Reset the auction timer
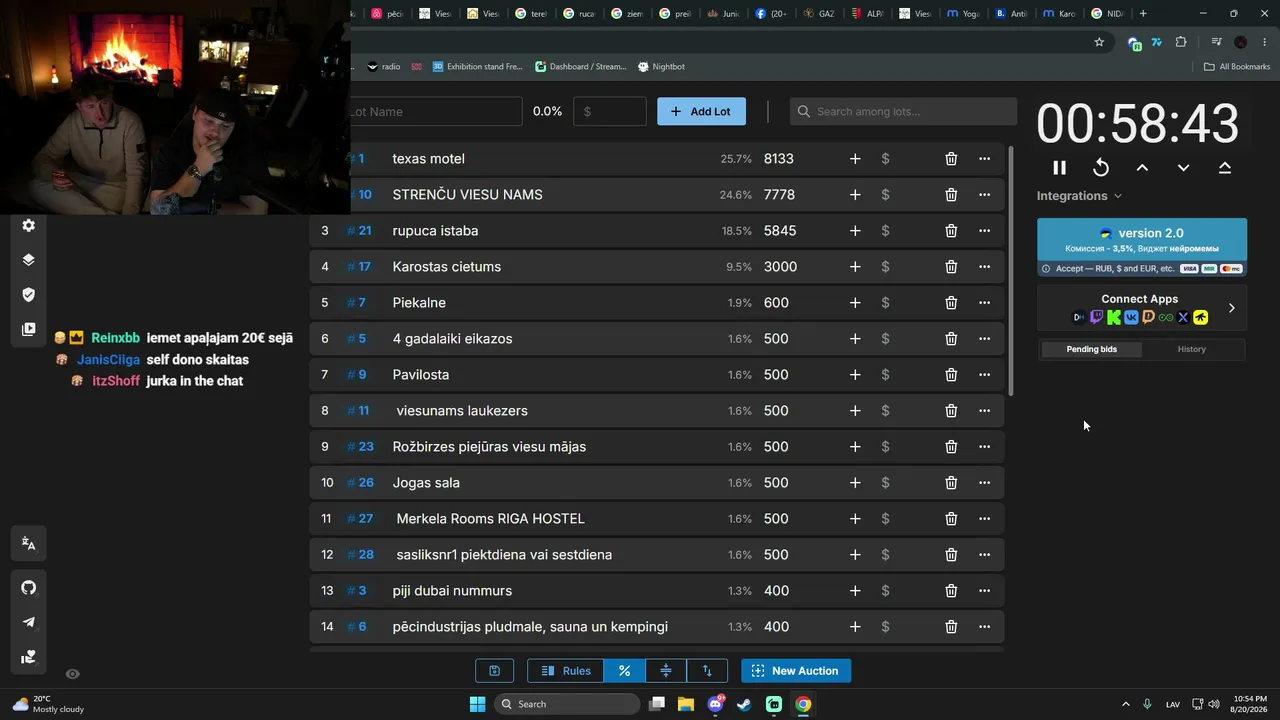This screenshot has width=1280, height=720. 1101,168
